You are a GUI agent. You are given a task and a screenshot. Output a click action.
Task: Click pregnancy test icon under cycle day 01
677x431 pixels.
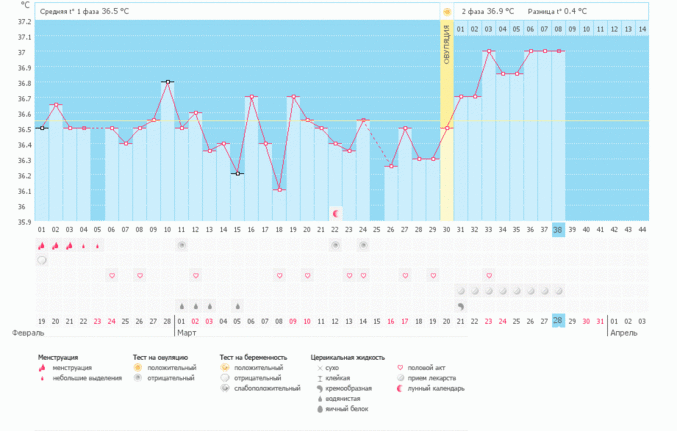click(x=42, y=260)
